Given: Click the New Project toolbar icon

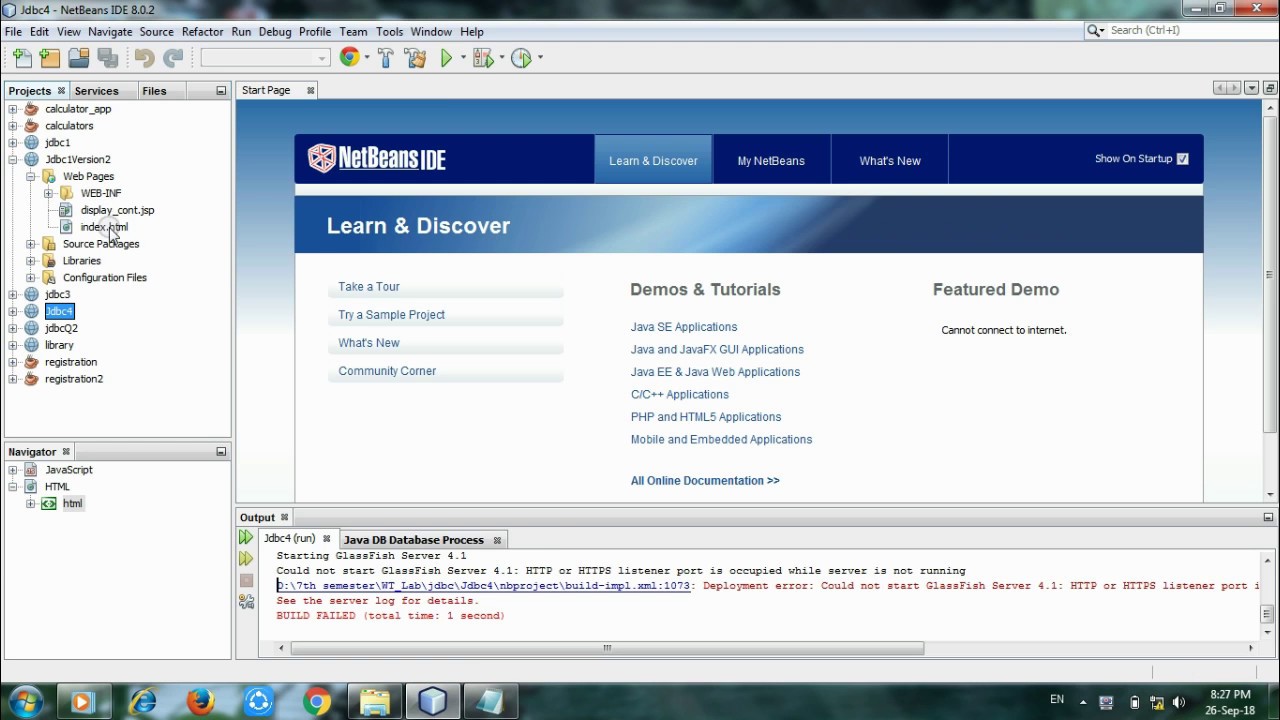Looking at the screenshot, I should tap(50, 58).
